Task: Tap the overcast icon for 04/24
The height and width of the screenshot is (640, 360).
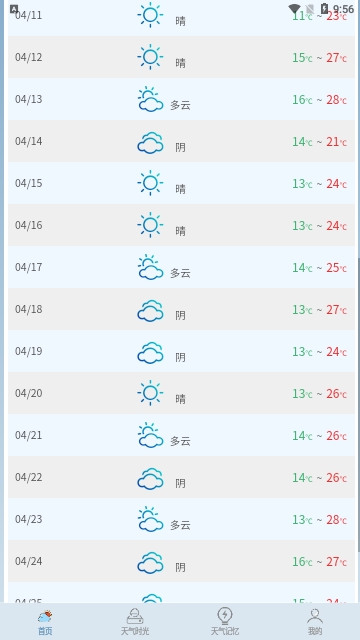Action: coord(150,562)
